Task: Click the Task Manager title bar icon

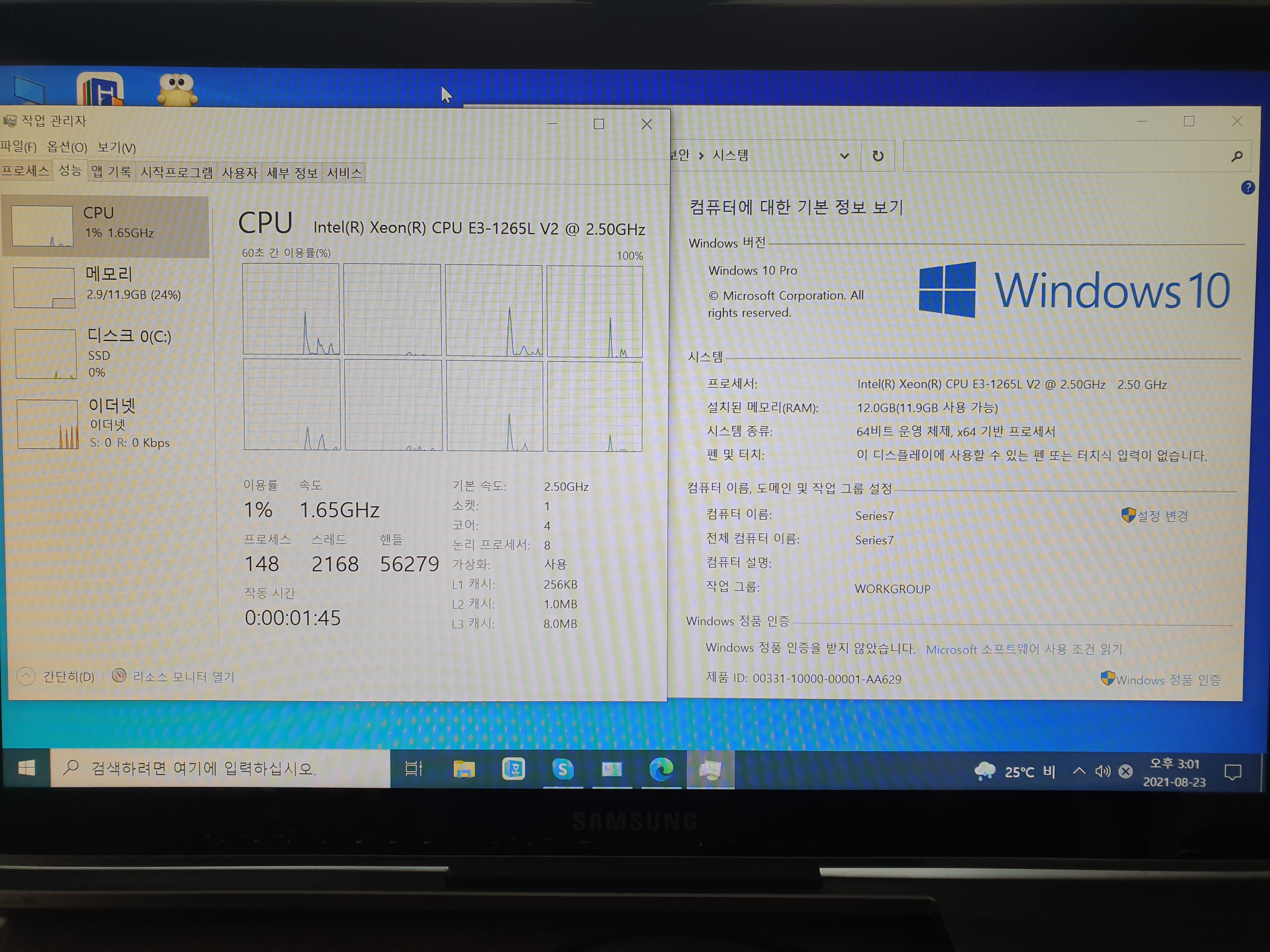Action: [9, 121]
